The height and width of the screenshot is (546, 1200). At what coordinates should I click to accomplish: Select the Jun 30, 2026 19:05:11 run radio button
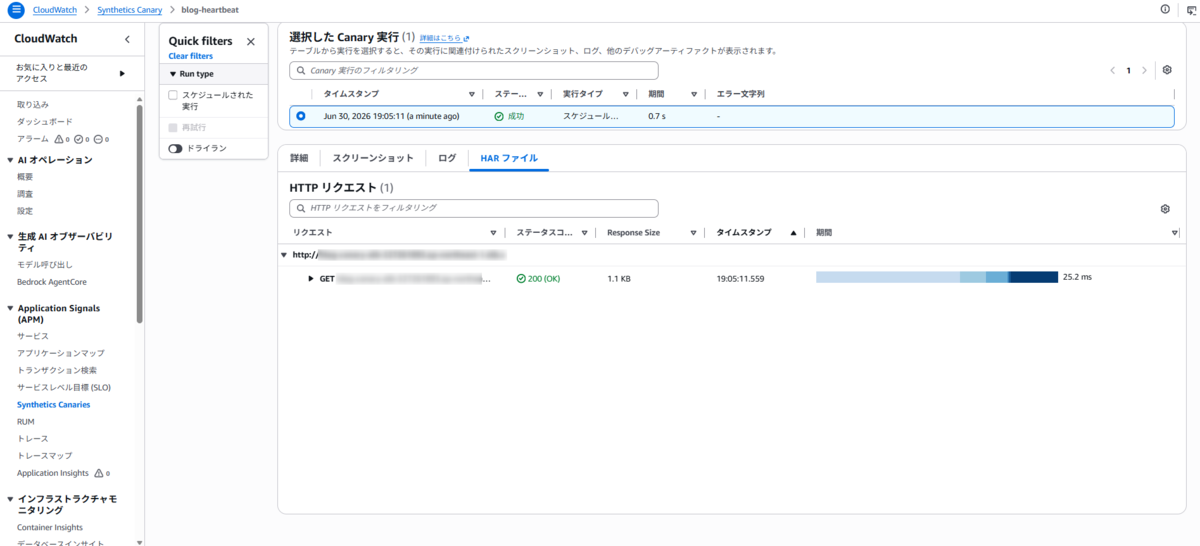click(x=301, y=116)
